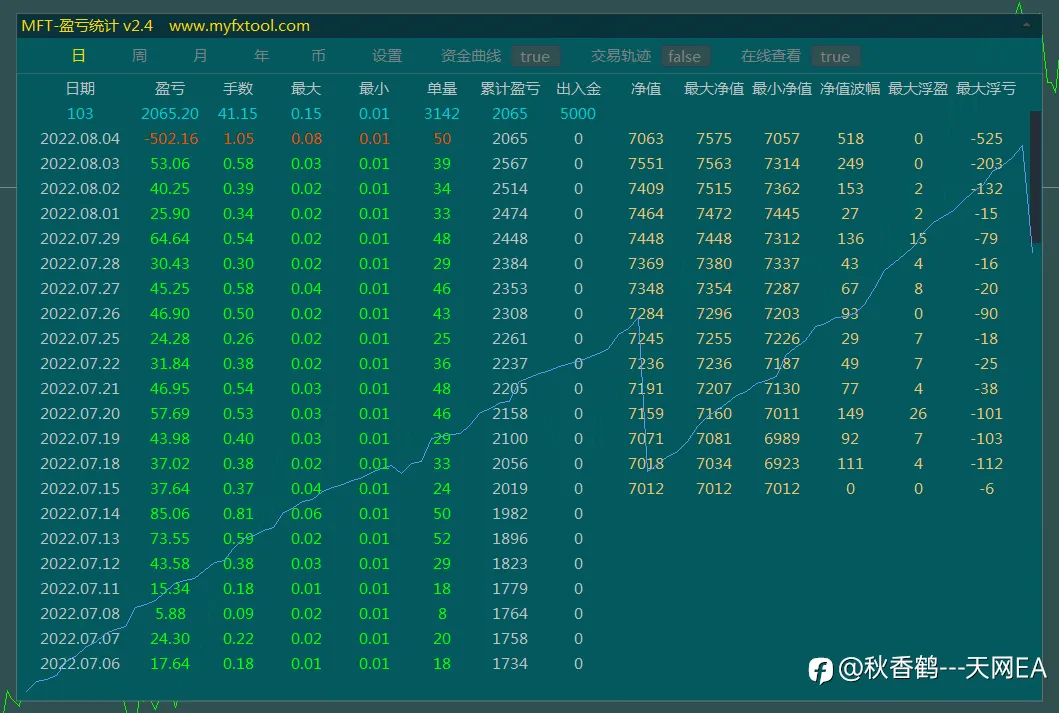The height and width of the screenshot is (713, 1059).
Task: Switch to the 日 (daily) tab
Action: [79, 56]
